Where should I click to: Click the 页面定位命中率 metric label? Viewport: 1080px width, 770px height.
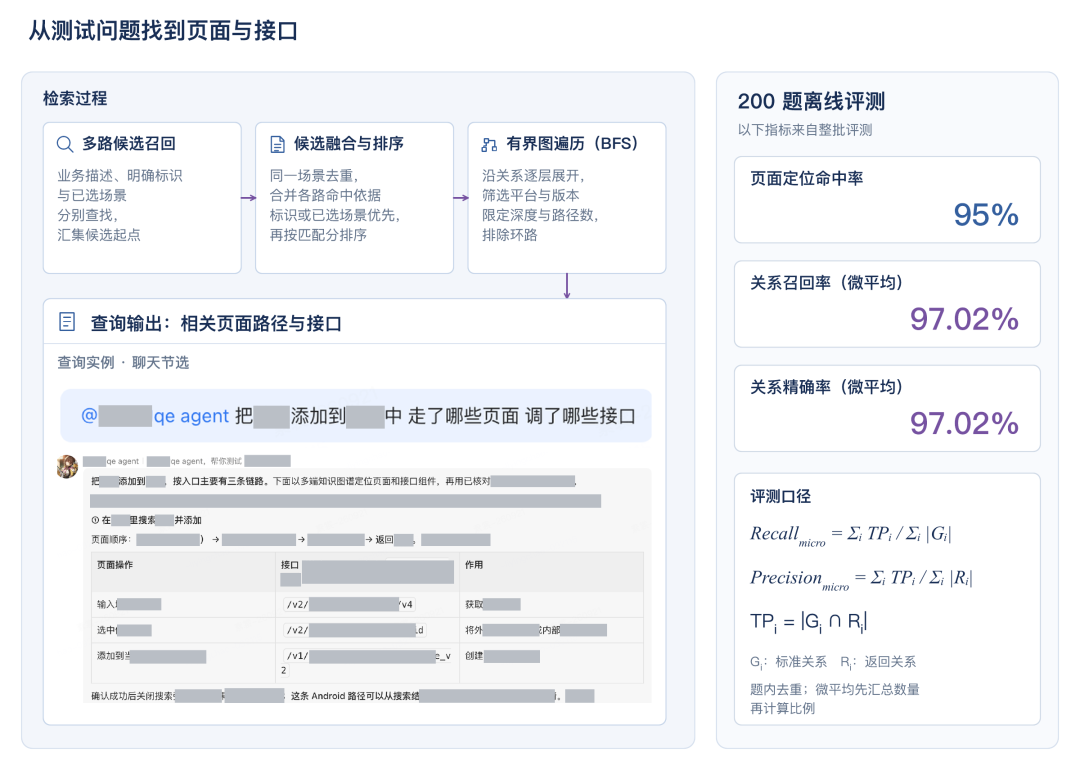click(x=807, y=178)
